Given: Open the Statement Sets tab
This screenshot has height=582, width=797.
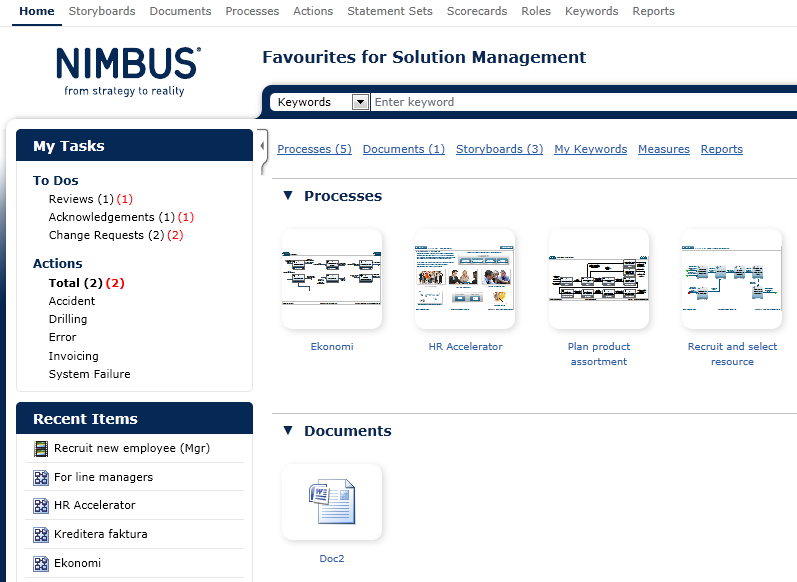Looking at the screenshot, I should tap(390, 11).
